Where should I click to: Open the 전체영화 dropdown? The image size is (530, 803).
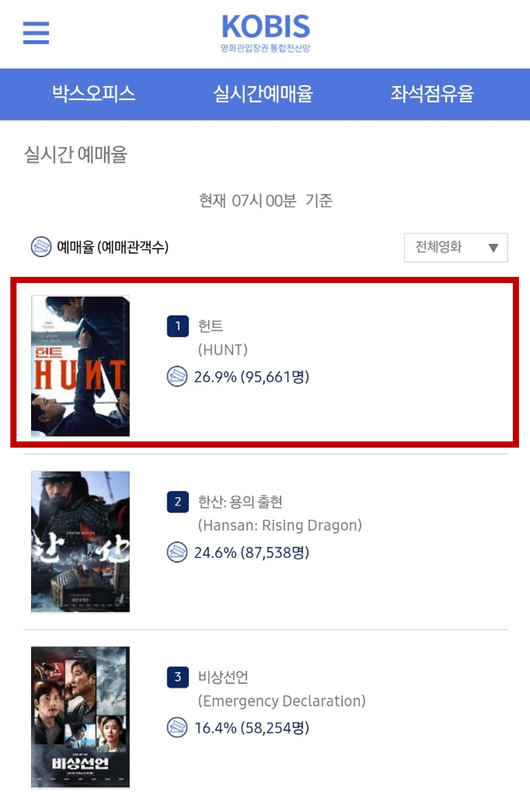tap(456, 248)
